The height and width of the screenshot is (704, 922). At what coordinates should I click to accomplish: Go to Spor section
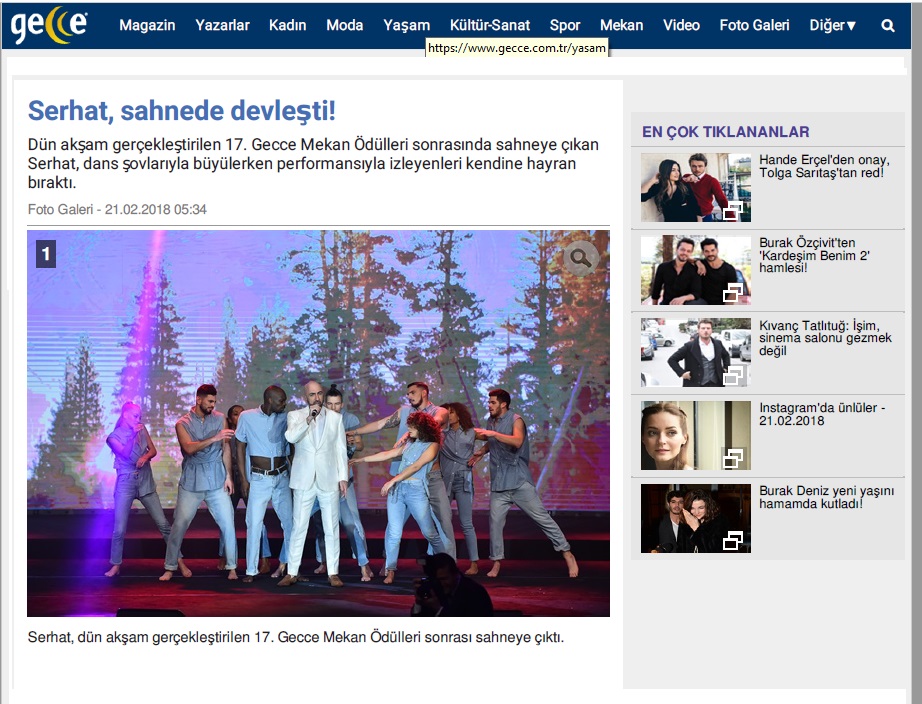point(565,25)
